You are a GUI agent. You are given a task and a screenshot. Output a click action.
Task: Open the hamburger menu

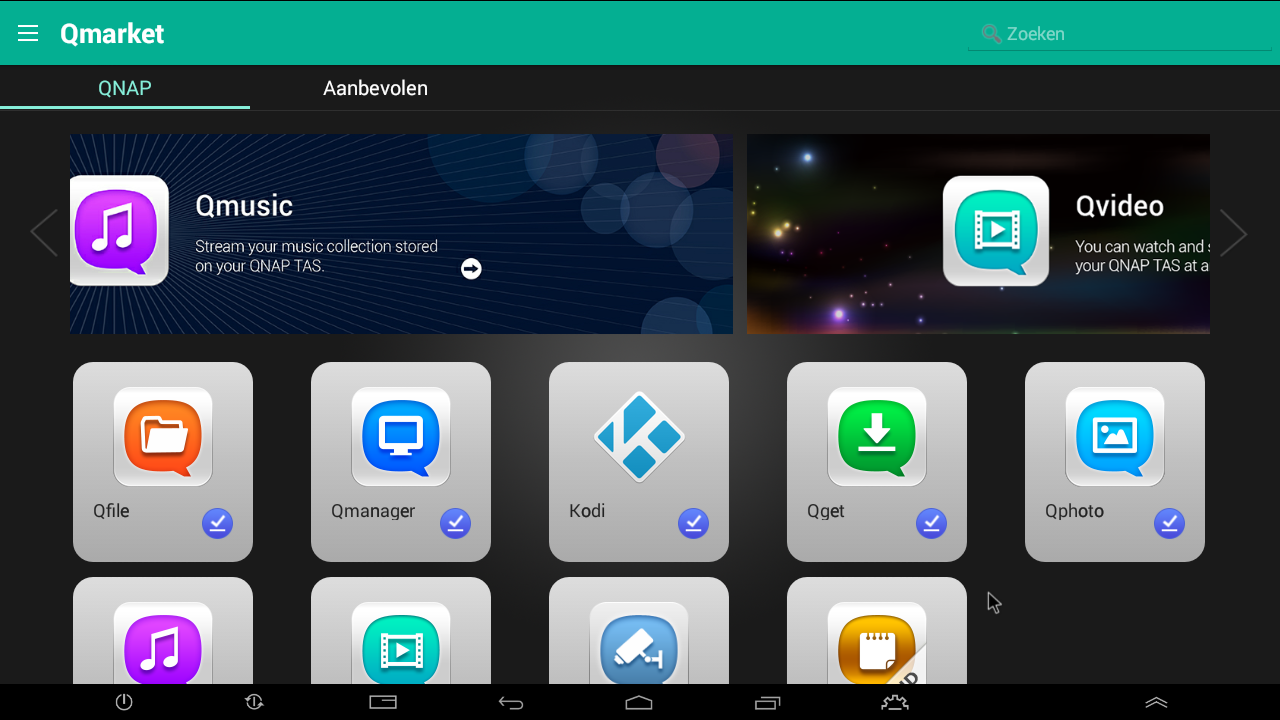28,33
